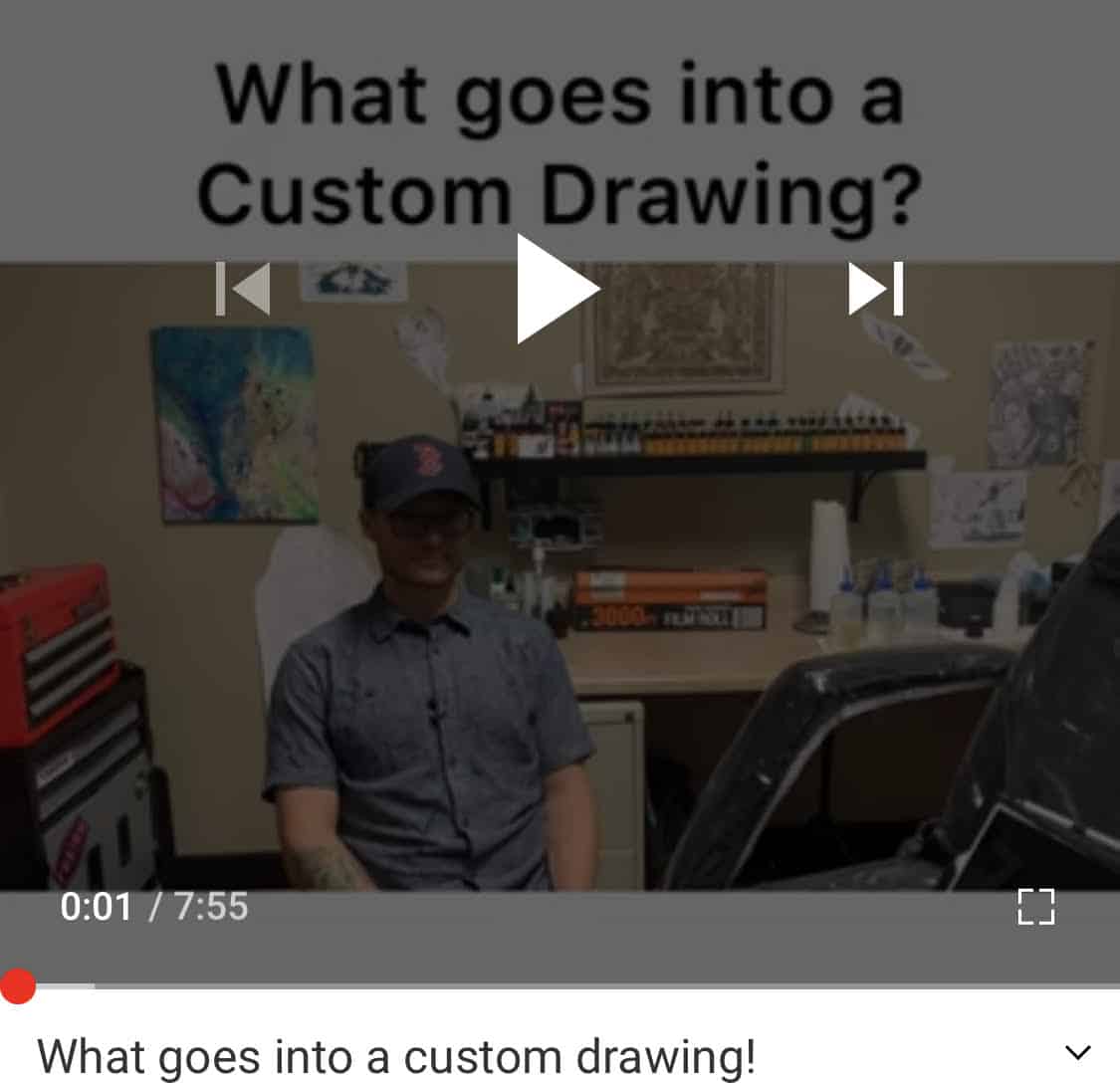Open the title "What goes into a custom drawing!"

396,1056
